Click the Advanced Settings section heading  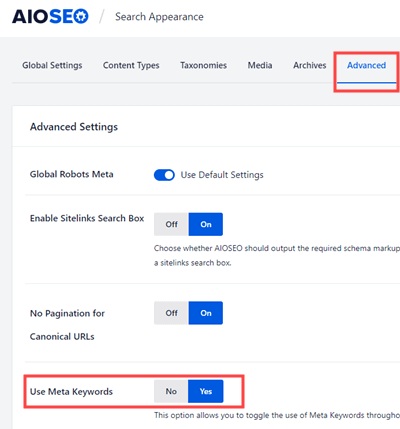74,127
